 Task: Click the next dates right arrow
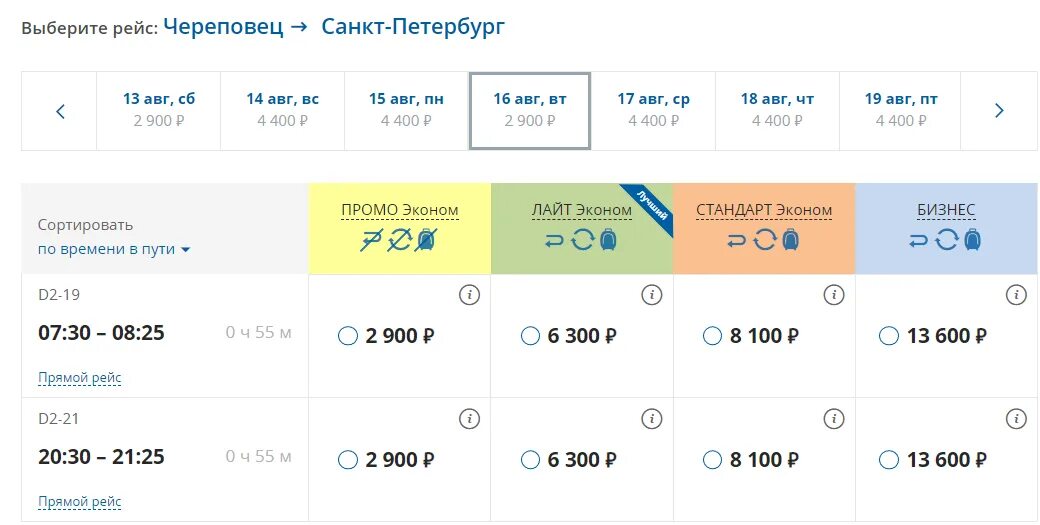click(999, 111)
